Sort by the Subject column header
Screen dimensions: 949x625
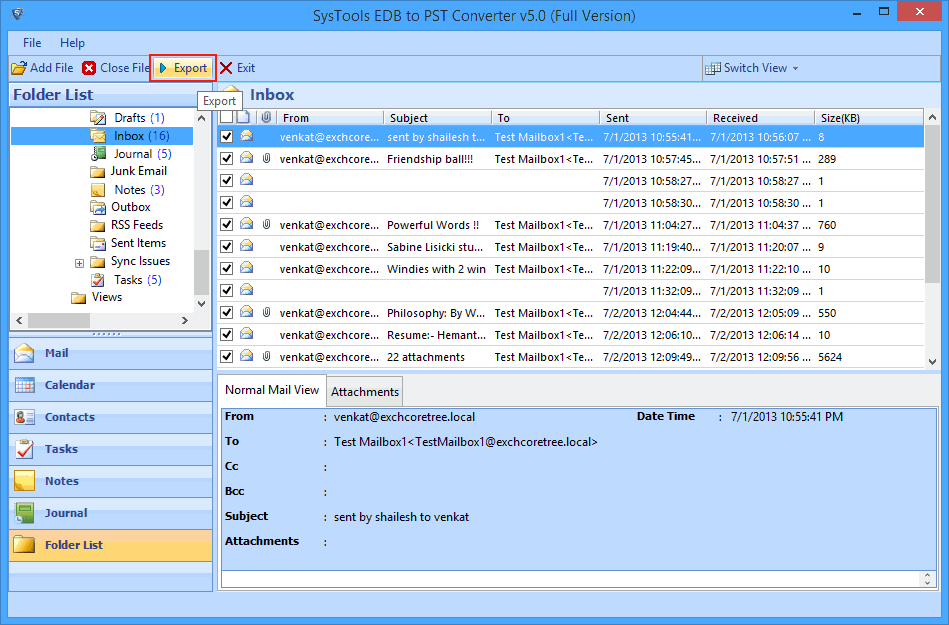coord(437,117)
